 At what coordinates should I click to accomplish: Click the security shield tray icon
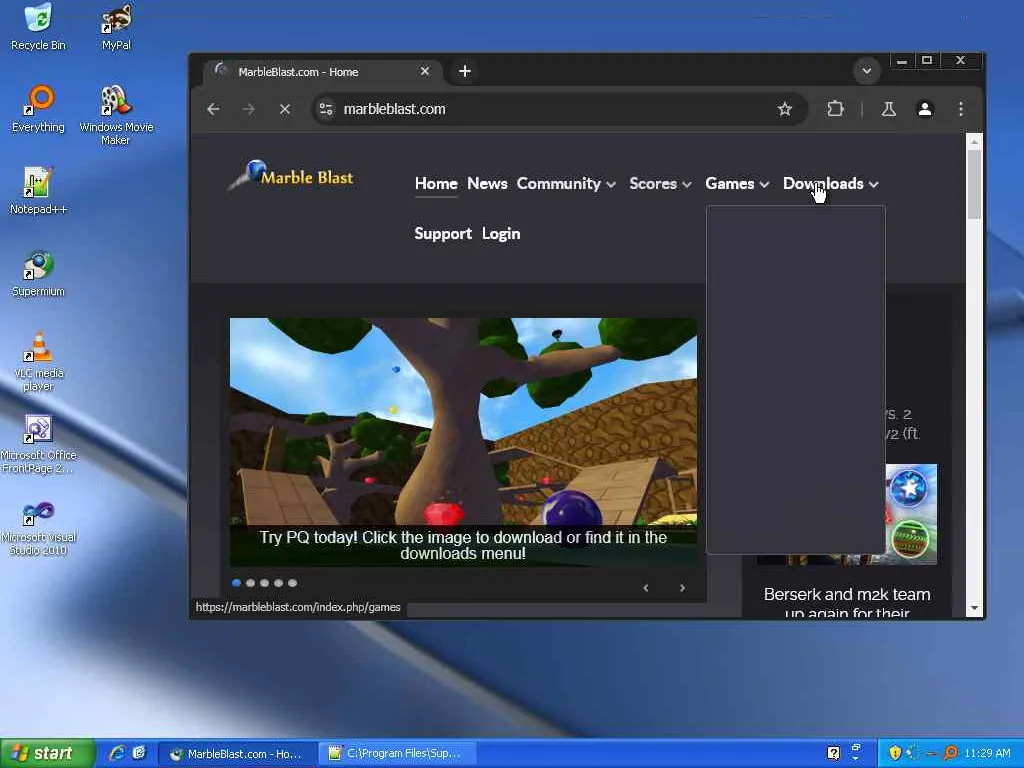(x=895, y=754)
